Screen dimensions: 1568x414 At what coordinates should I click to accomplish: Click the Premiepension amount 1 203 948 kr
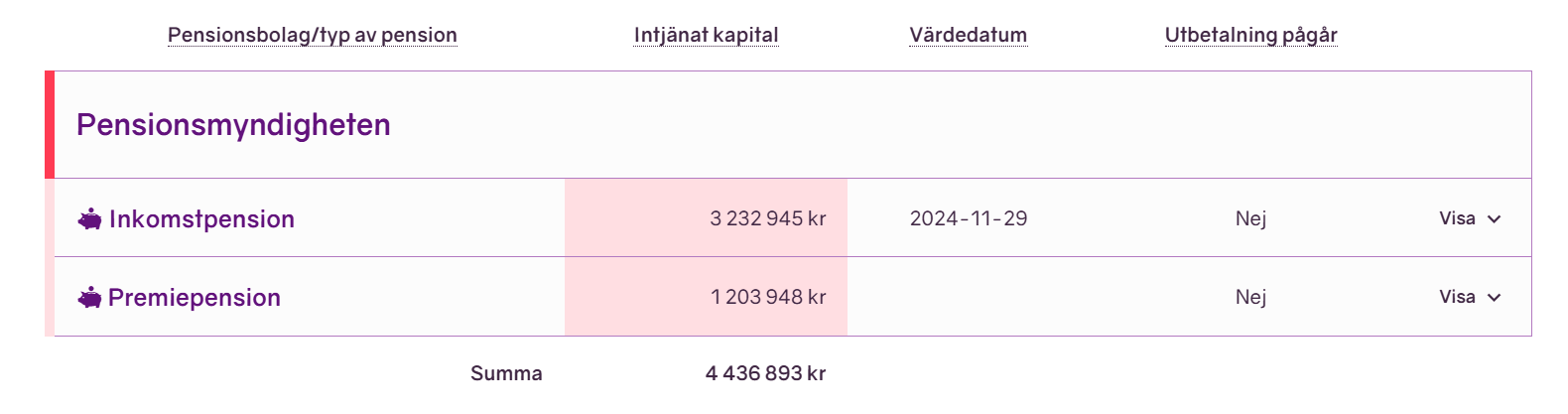point(768,297)
